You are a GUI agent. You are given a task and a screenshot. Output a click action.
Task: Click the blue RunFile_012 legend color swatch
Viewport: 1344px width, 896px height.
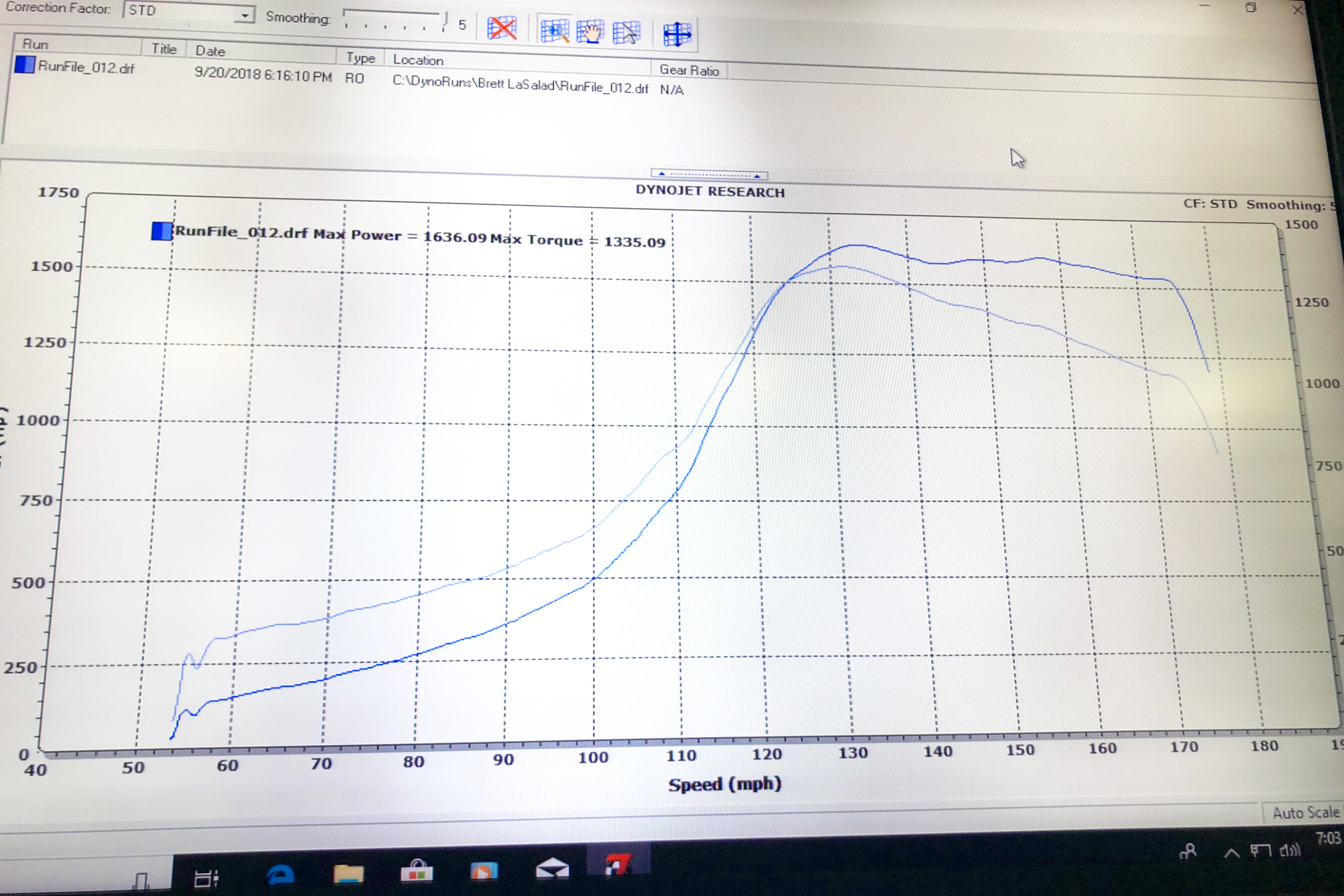pos(162,231)
